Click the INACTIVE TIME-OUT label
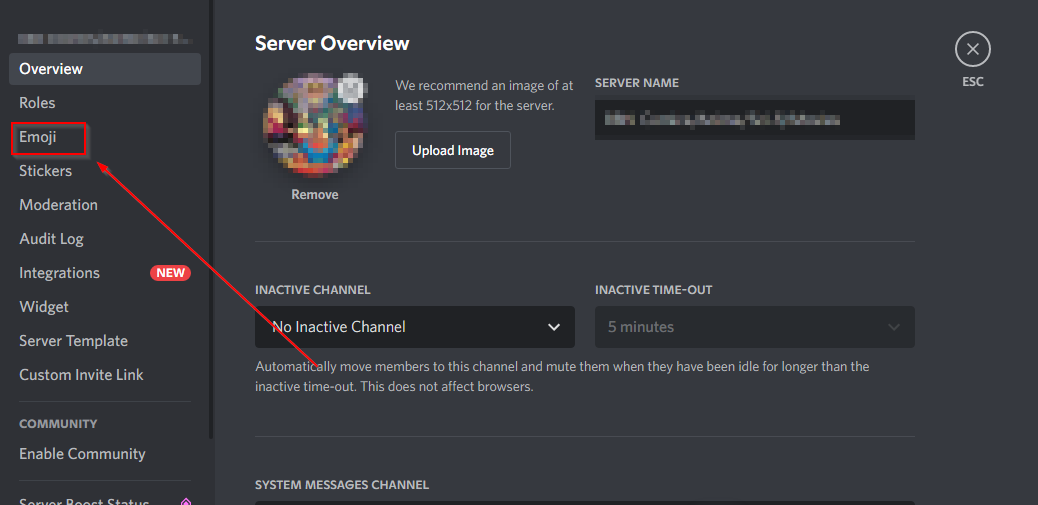Image resolution: width=1038 pixels, height=505 pixels. pos(653,290)
